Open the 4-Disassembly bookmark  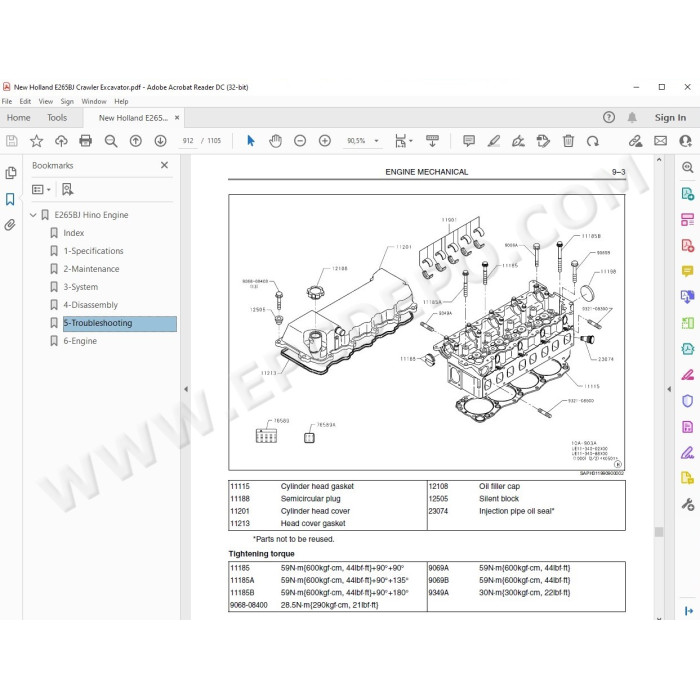(x=90, y=305)
